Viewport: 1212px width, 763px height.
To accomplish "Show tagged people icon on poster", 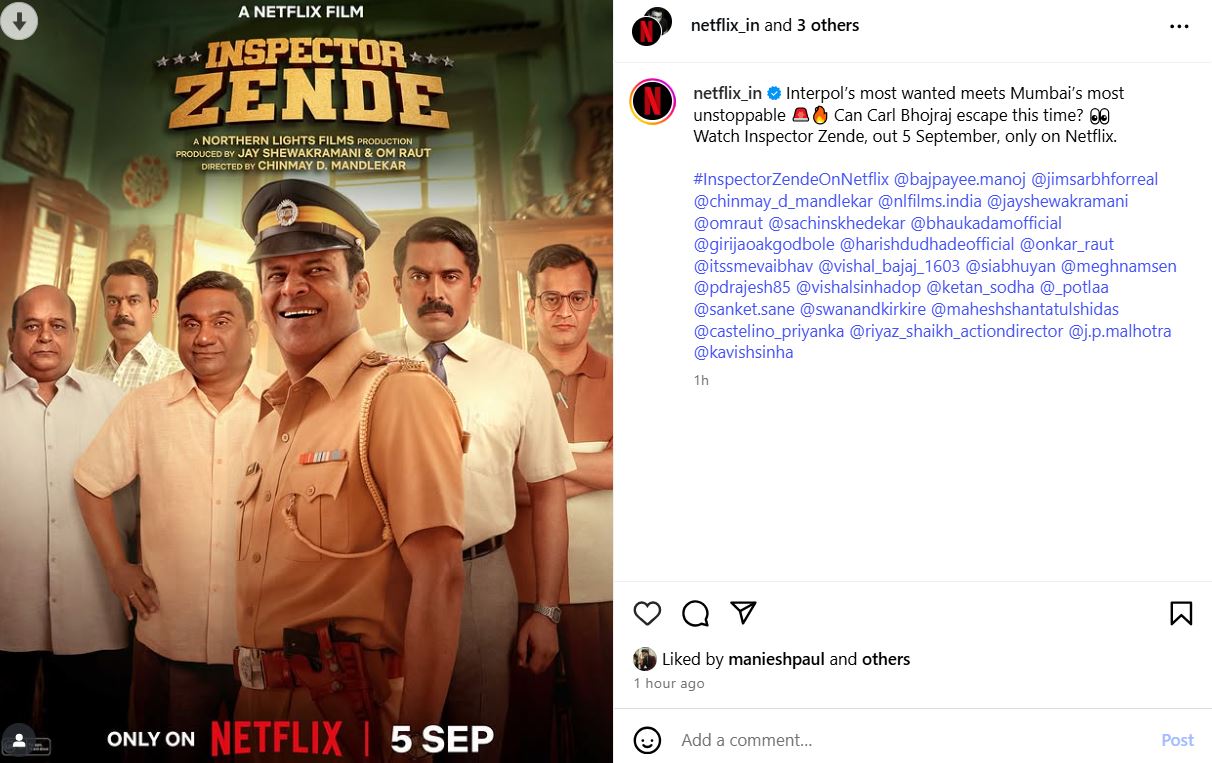I will [18, 741].
